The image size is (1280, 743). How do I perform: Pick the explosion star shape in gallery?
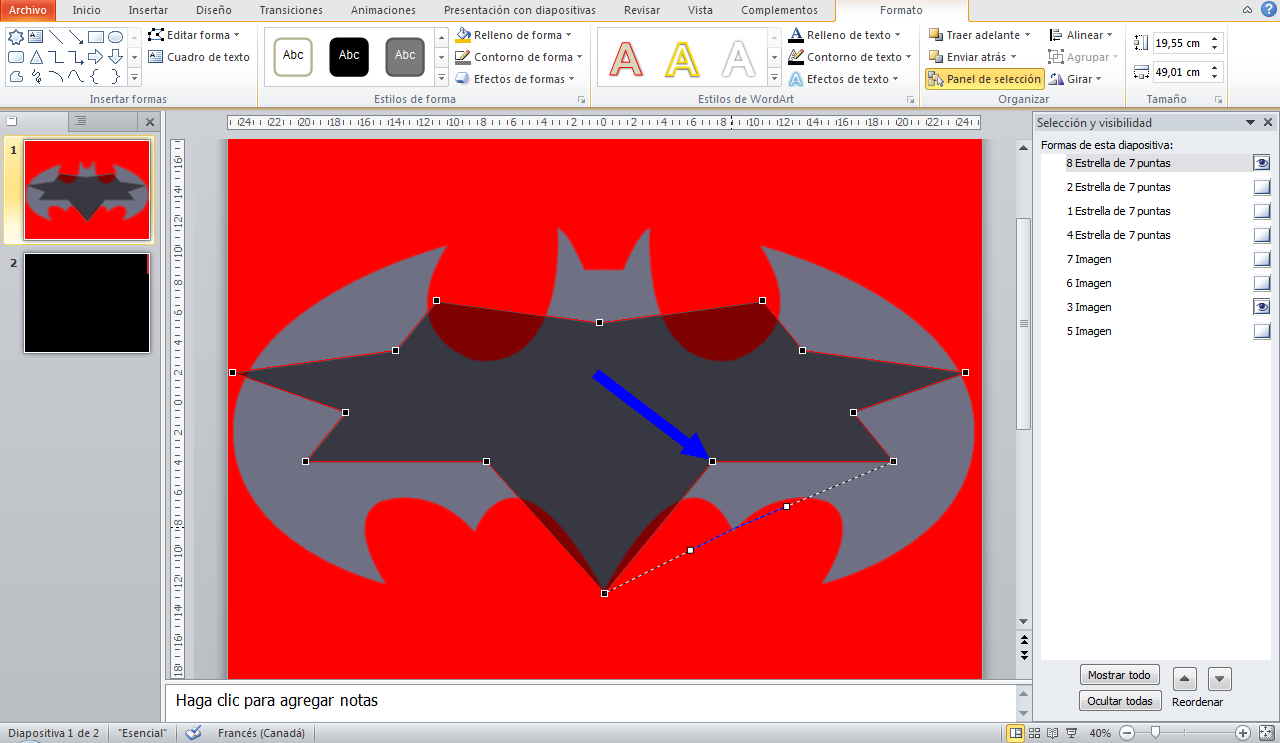(15, 37)
